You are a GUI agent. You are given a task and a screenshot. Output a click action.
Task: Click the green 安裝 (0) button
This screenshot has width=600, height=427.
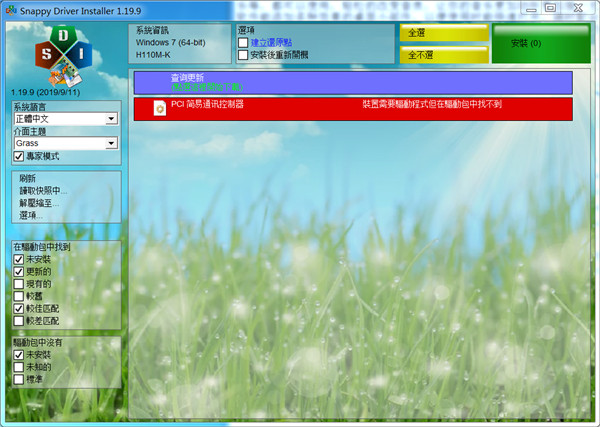[540, 44]
